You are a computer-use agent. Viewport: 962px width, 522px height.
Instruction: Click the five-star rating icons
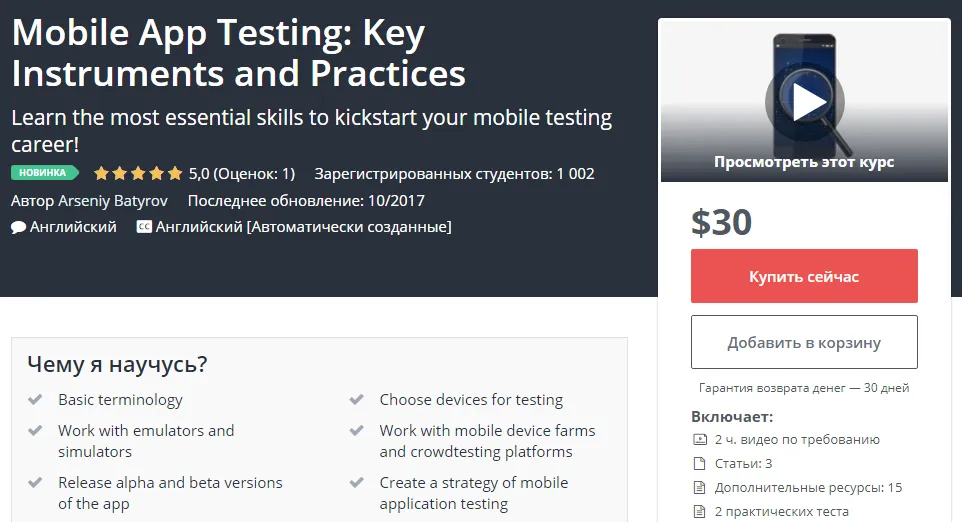pyautogui.click(x=138, y=173)
